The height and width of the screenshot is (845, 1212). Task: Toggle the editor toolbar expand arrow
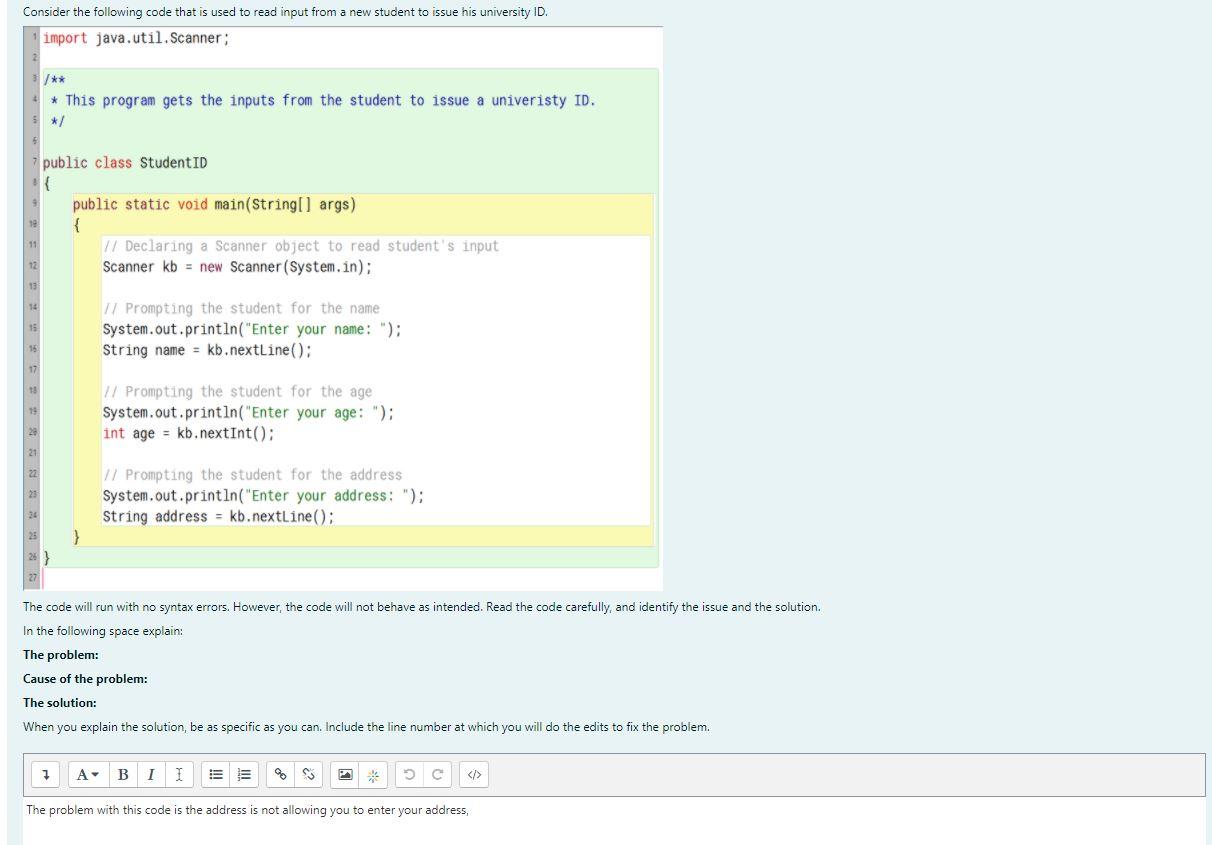tap(46, 775)
